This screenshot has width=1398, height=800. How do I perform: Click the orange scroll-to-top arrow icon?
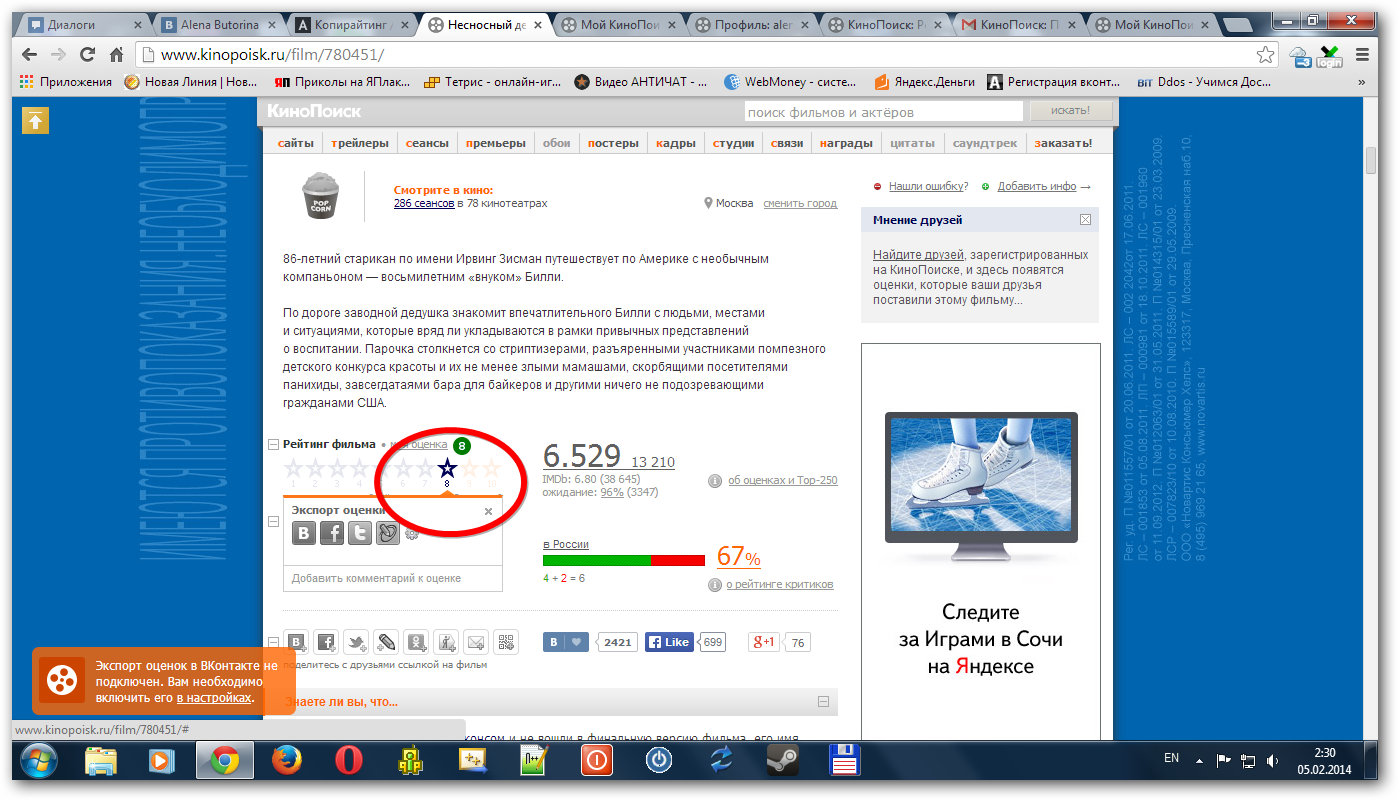(x=35, y=120)
